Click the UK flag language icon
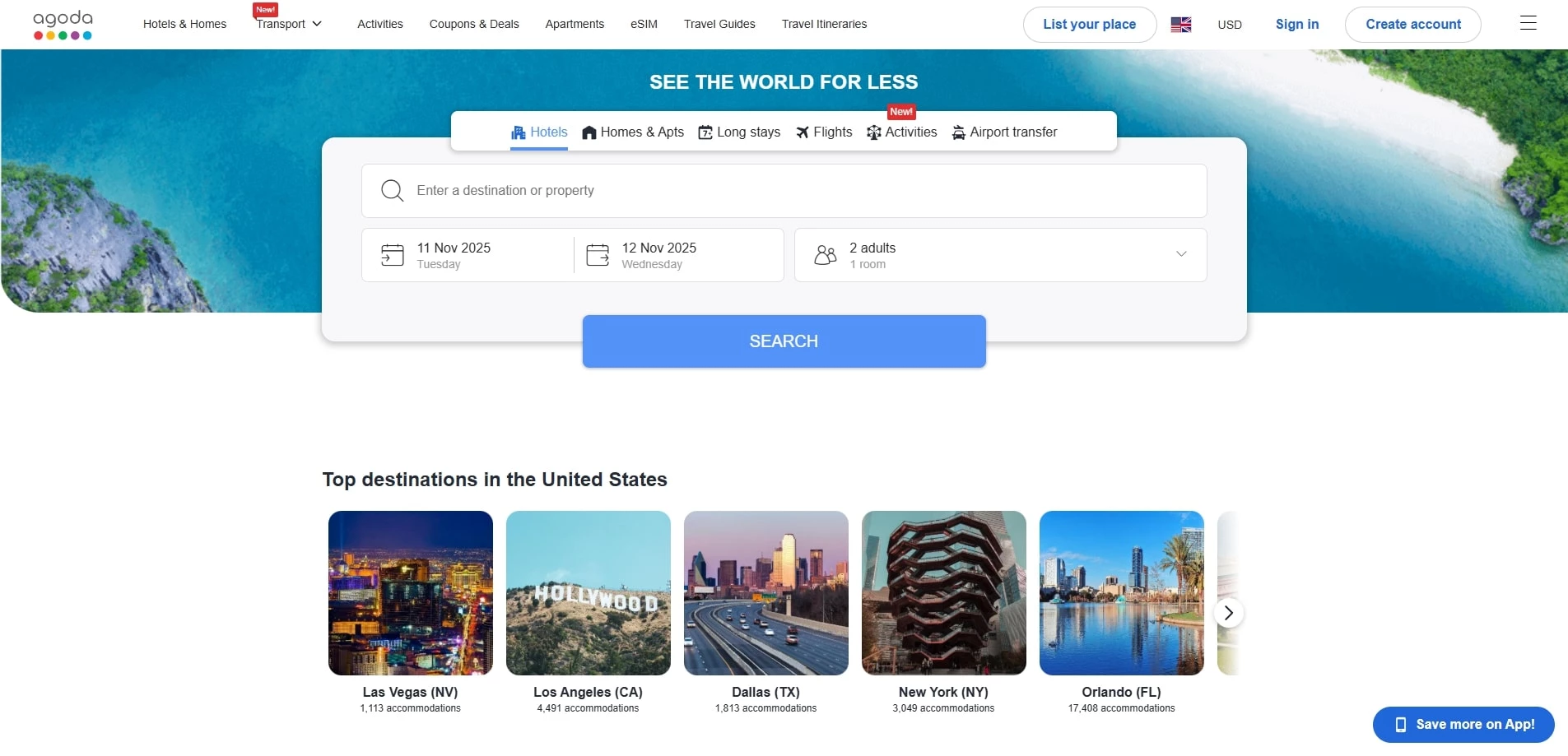This screenshot has height=756, width=1568. (x=1180, y=25)
